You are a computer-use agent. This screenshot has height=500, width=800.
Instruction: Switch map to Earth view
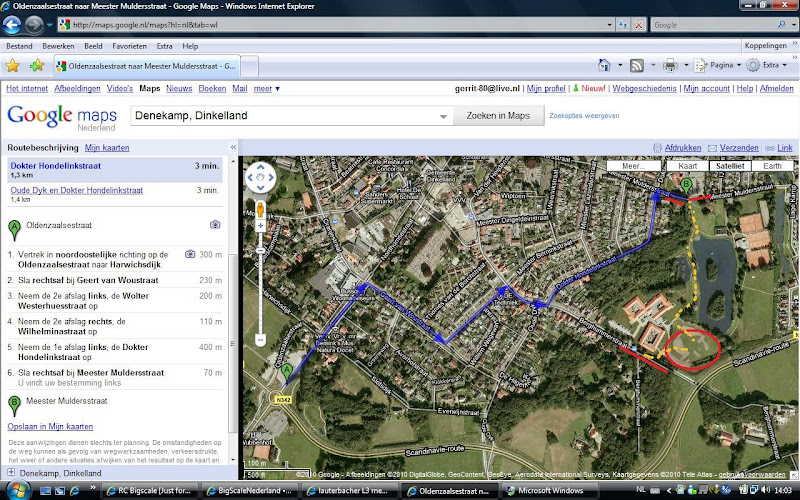[772, 166]
